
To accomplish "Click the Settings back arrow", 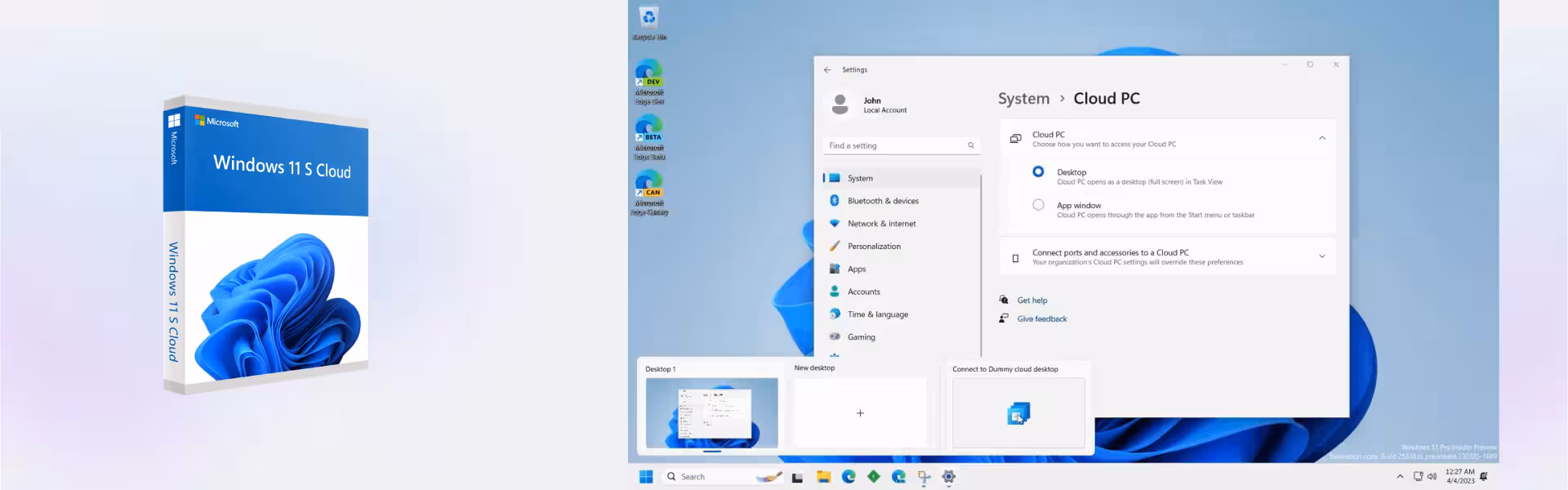I will tap(827, 69).
